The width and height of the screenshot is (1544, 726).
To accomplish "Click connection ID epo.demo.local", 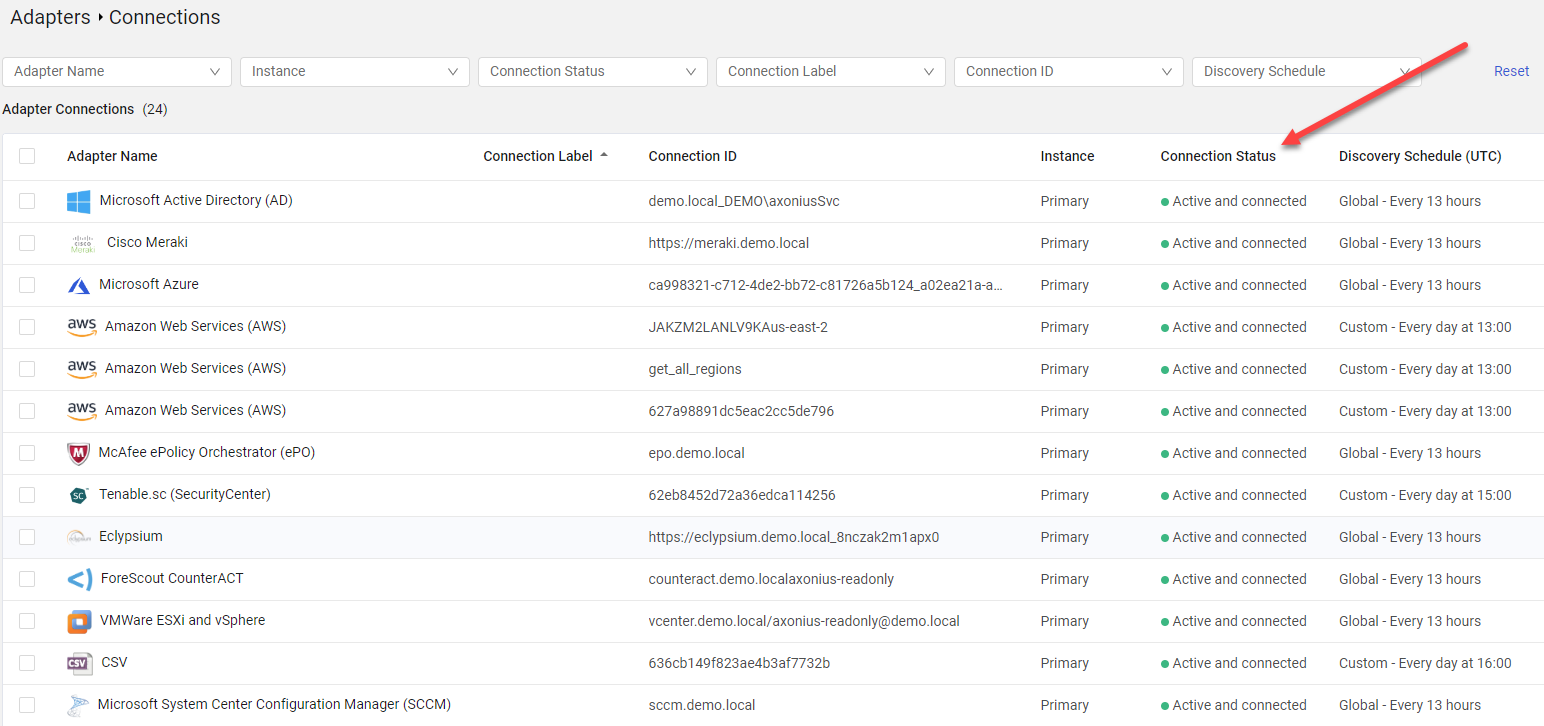I will [696, 453].
